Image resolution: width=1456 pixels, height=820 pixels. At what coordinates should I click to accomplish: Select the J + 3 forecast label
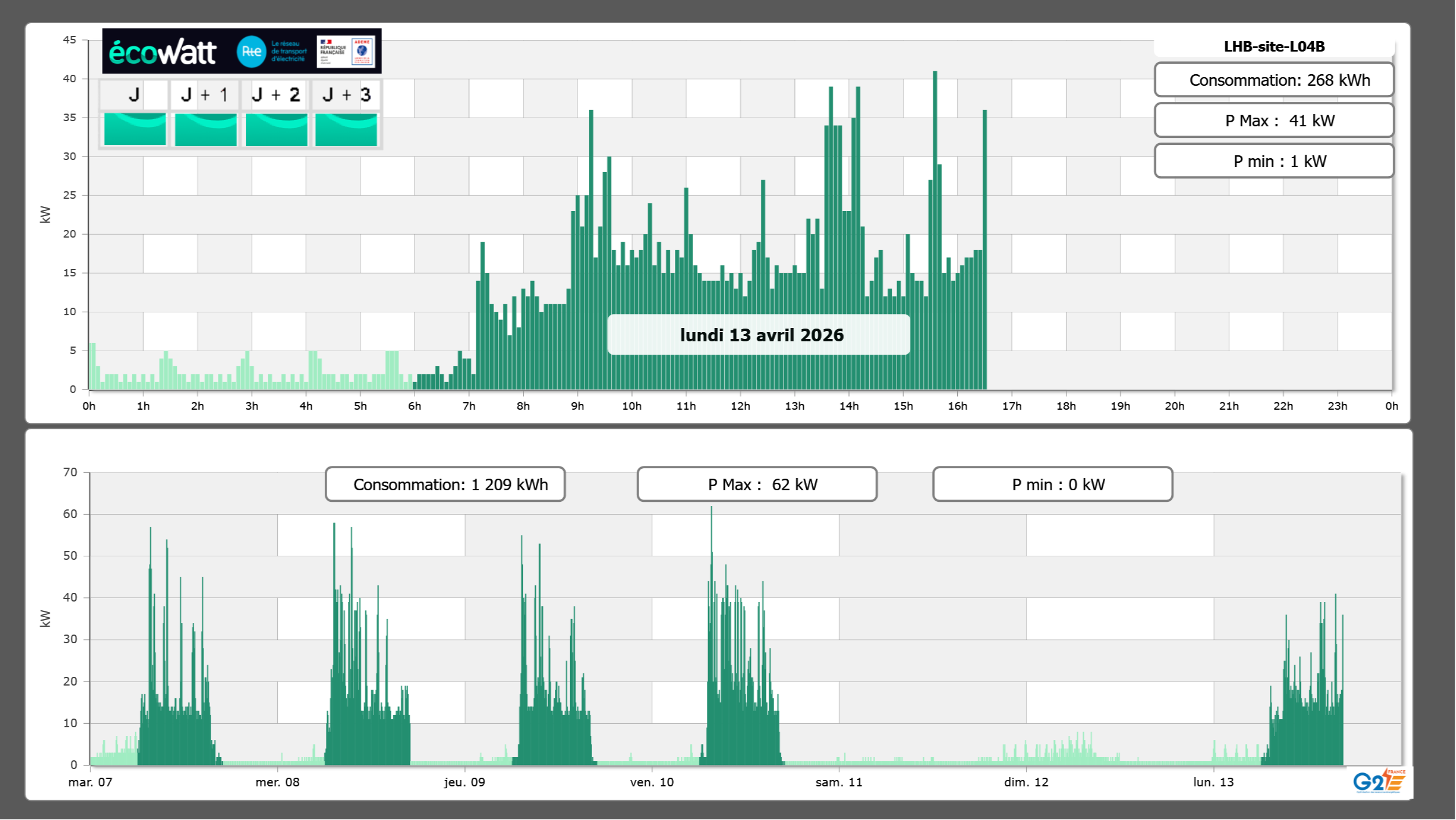pyautogui.click(x=346, y=94)
